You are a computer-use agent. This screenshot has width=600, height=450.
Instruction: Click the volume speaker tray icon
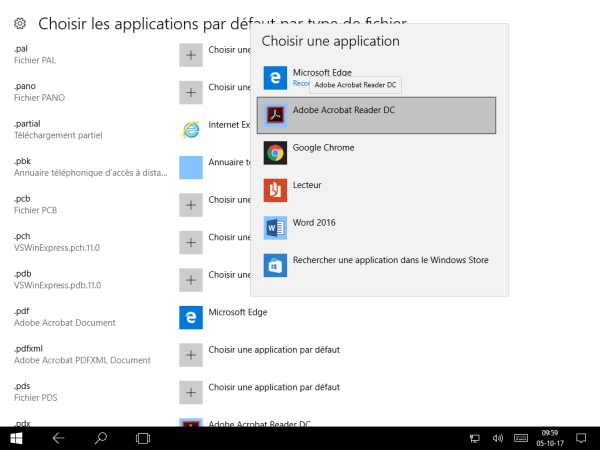click(498, 439)
